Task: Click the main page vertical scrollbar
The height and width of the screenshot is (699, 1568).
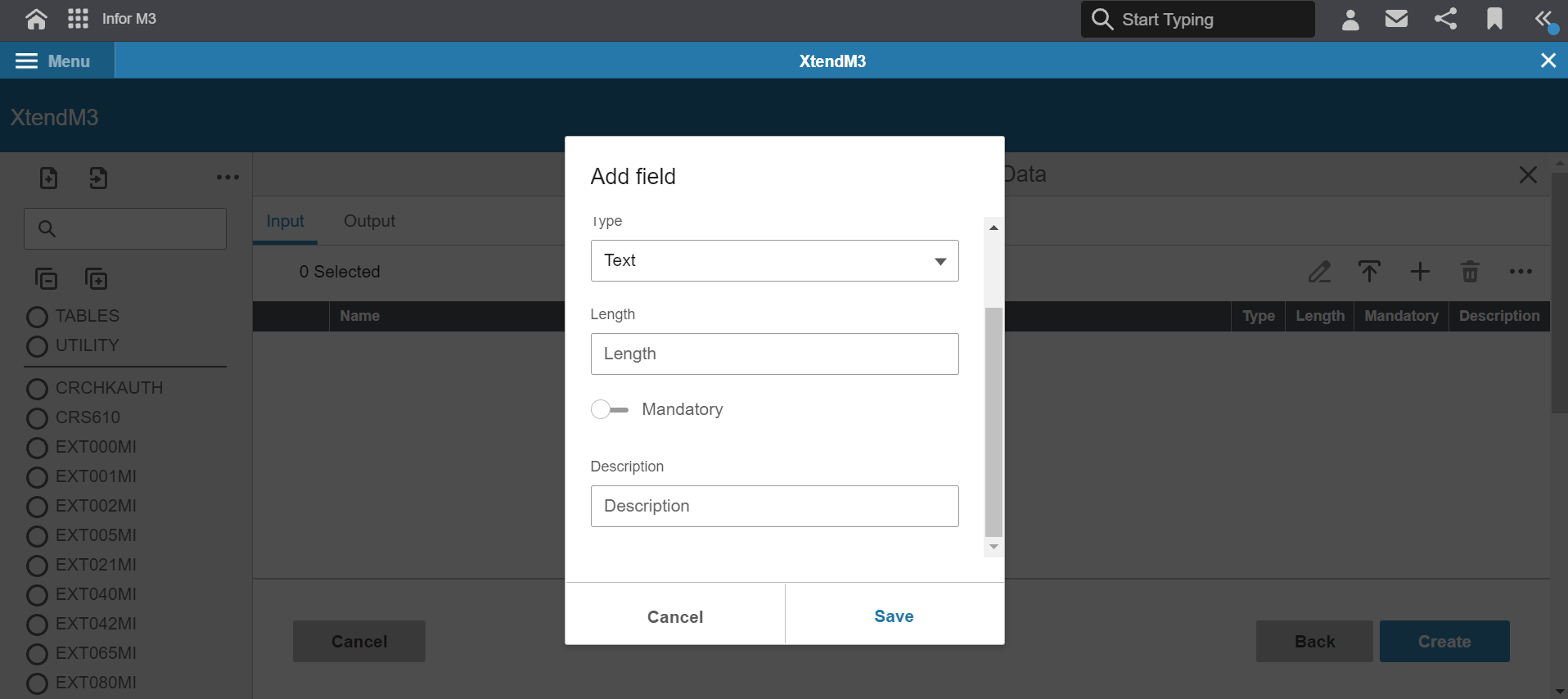Action: [1559, 292]
